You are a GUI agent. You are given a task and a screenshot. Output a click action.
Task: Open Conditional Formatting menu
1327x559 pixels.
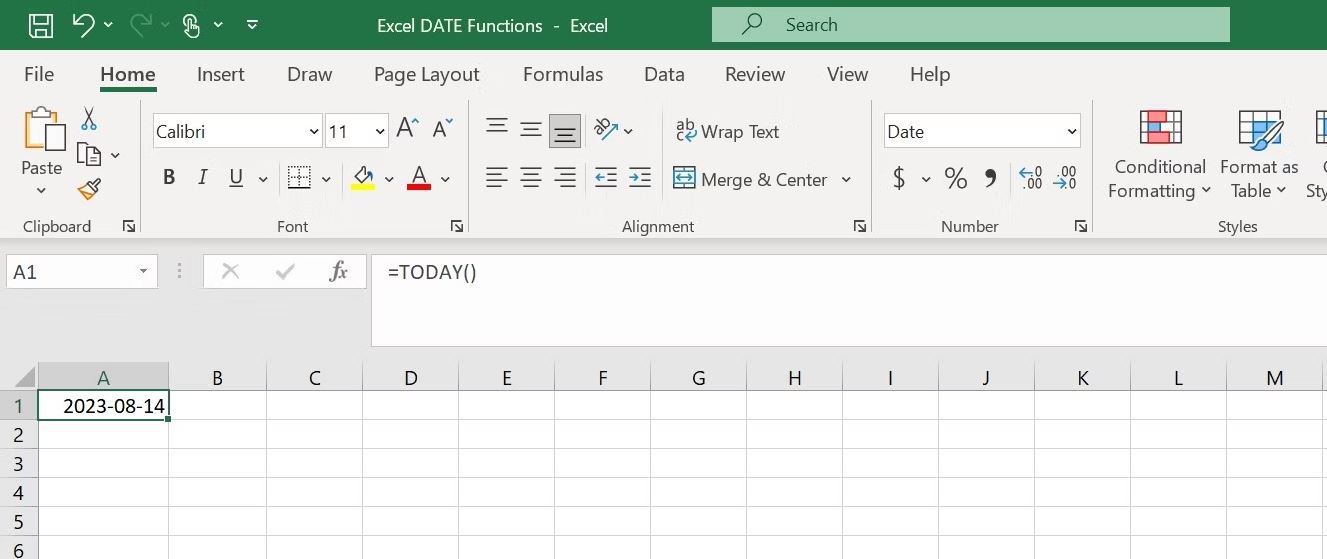point(1160,155)
